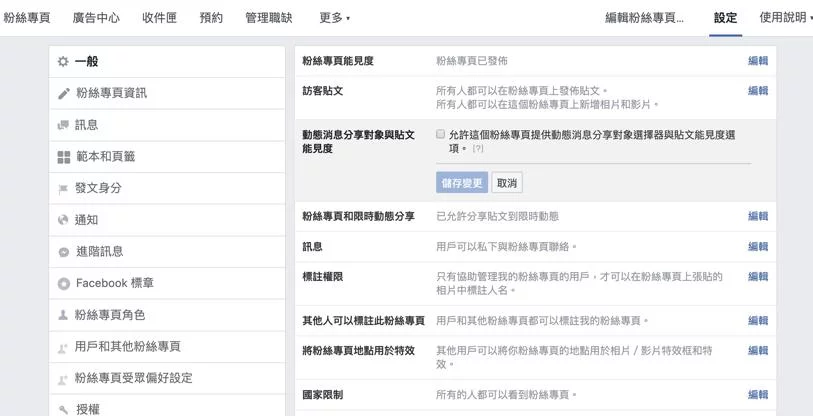The image size is (813, 416).
Task: Click the pencil icon for 粉絲專頁資訊
Action: pos(64,94)
